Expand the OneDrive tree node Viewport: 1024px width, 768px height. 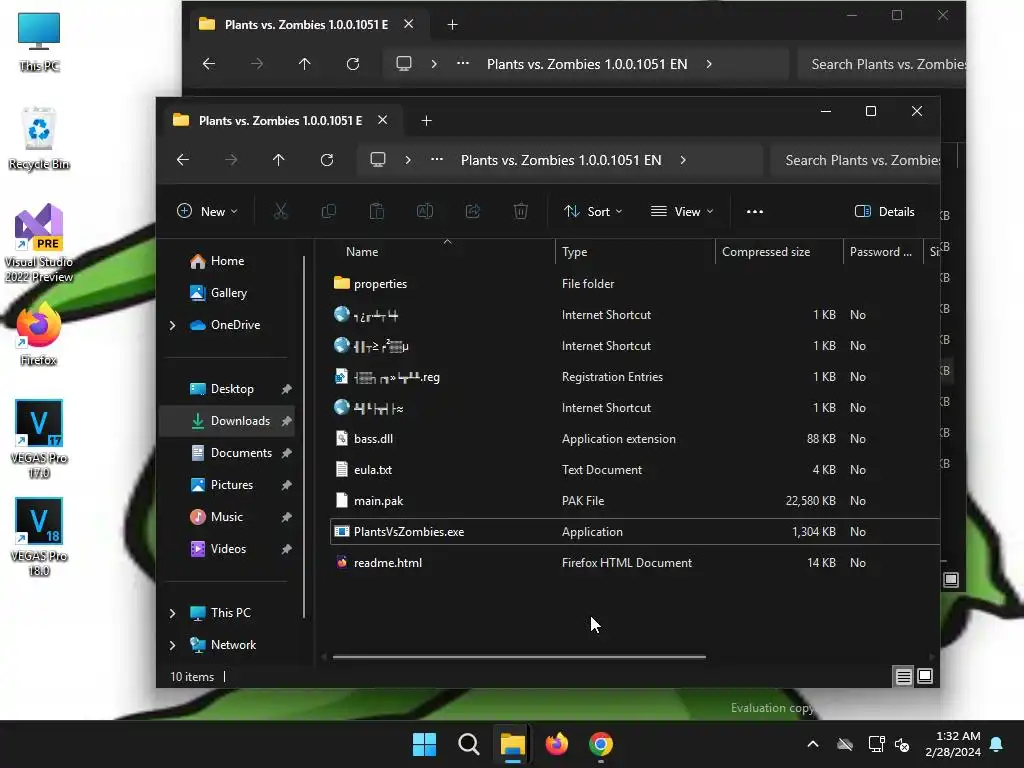(172, 325)
